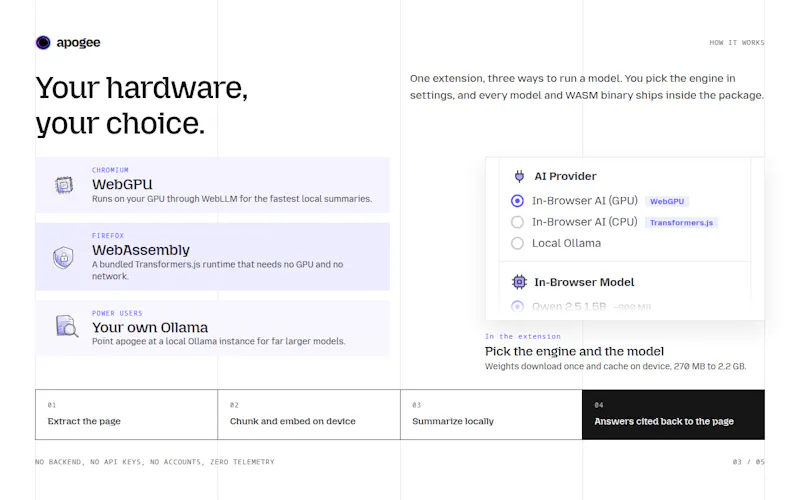Select Answers cited back to the page step
The image size is (800, 500).
(673, 415)
